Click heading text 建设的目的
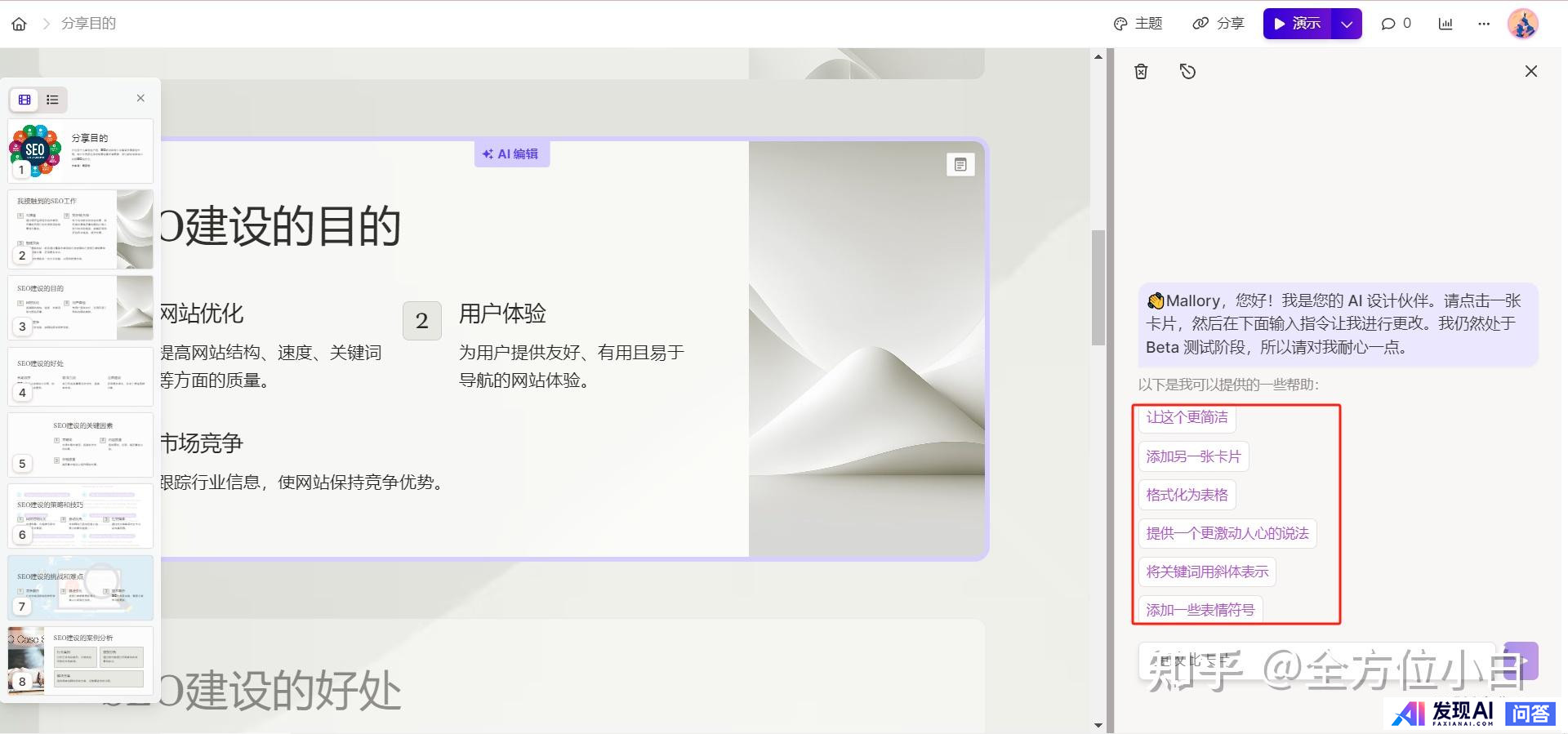1568x734 pixels. 293,226
